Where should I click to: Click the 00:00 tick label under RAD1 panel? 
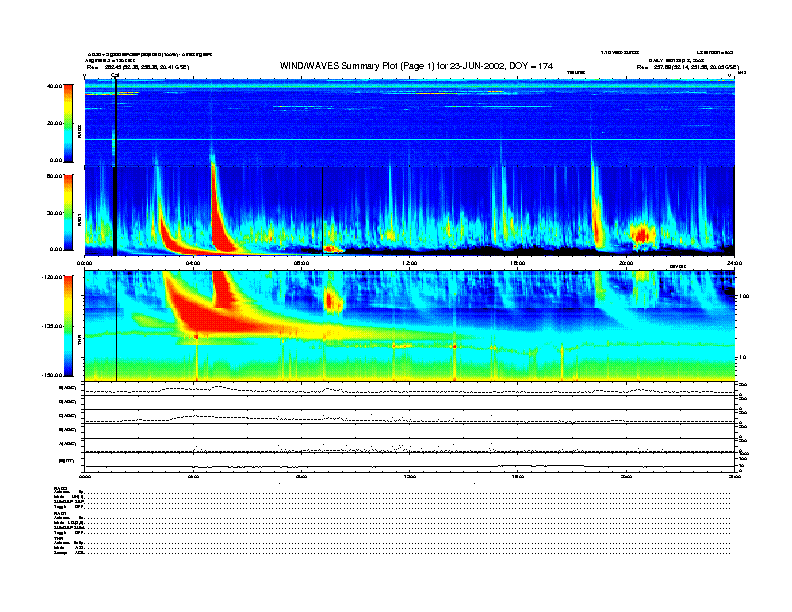coord(84,263)
